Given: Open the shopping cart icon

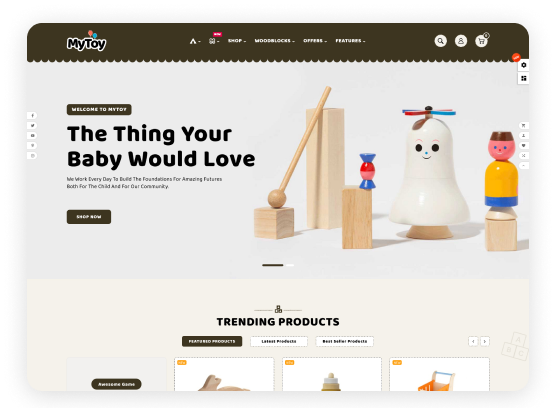Looking at the screenshot, I should tap(481, 41).
